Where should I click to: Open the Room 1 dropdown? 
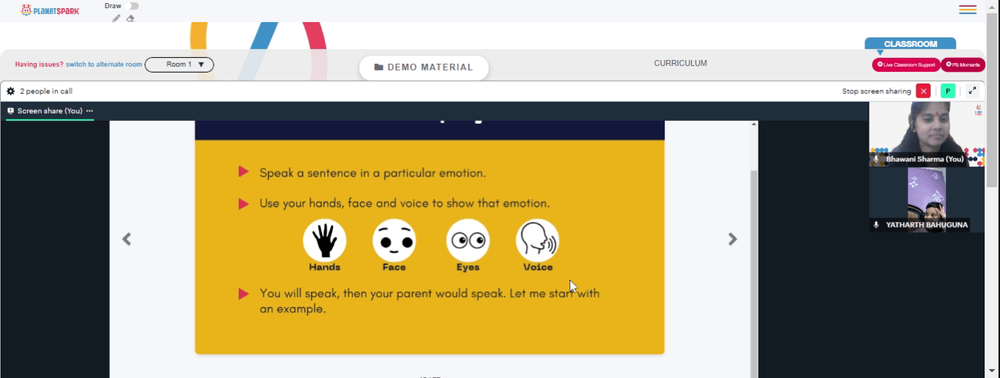click(179, 64)
